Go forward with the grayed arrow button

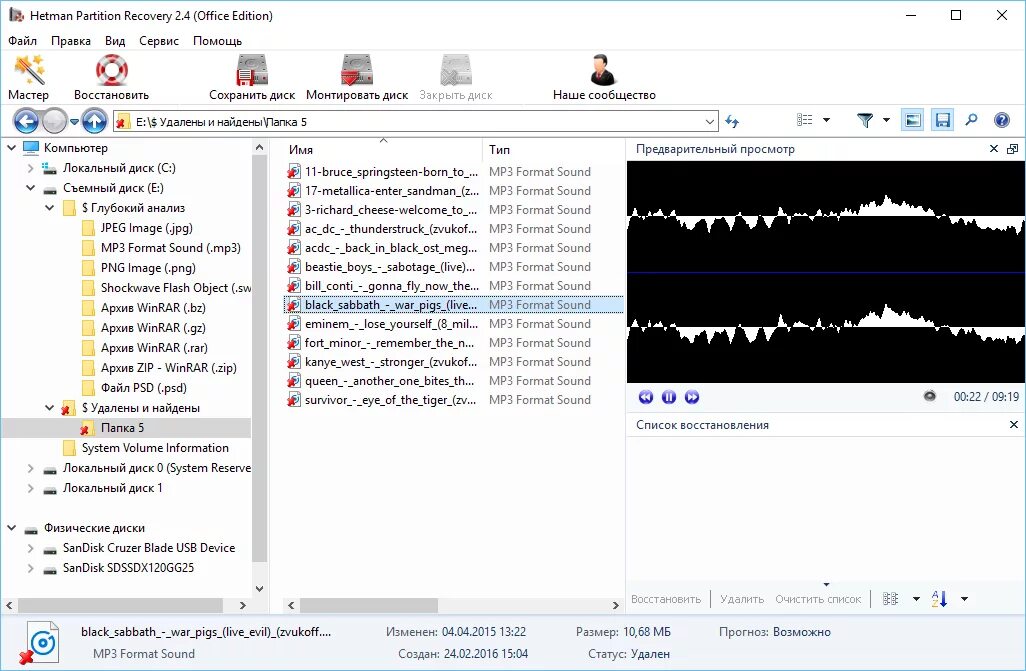click(x=54, y=121)
